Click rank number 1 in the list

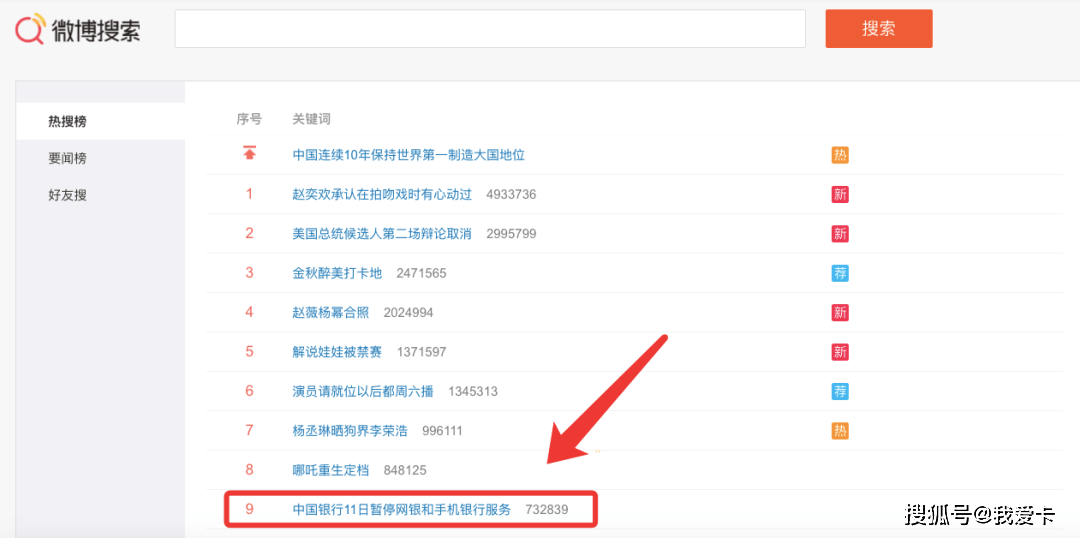click(249, 194)
